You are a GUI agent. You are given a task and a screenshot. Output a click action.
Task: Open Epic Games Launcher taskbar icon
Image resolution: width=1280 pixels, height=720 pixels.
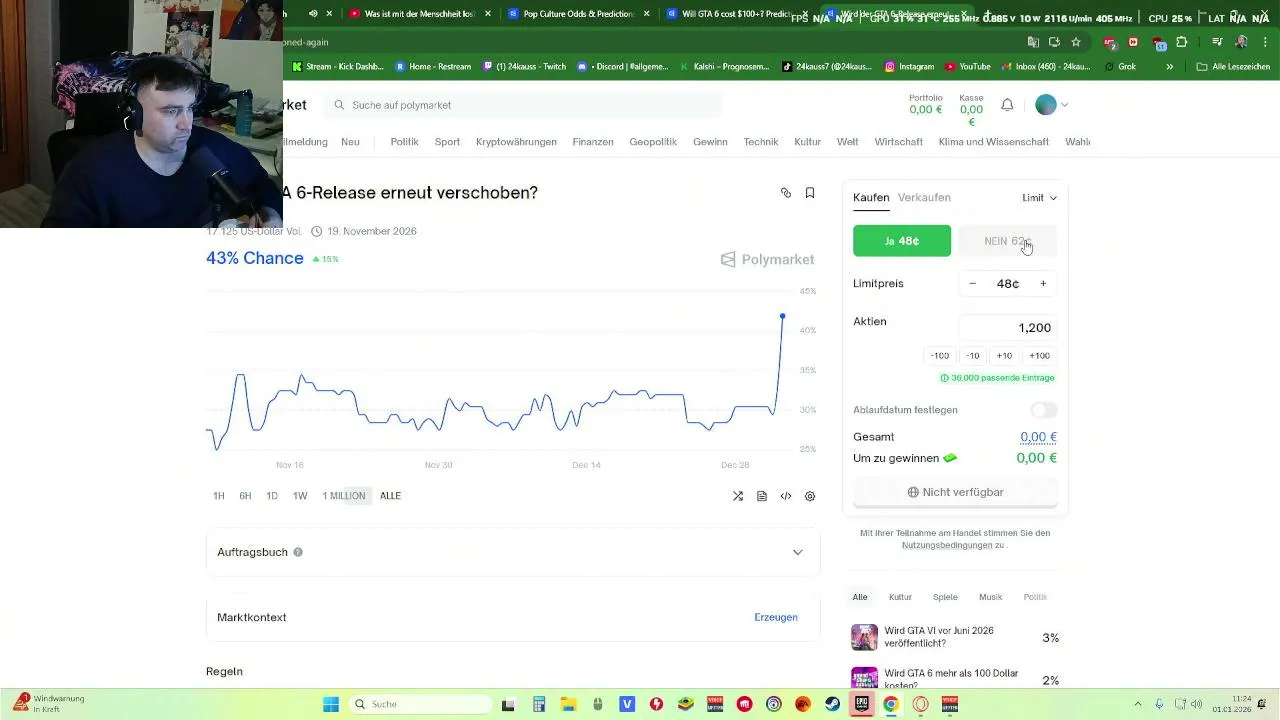click(861, 704)
